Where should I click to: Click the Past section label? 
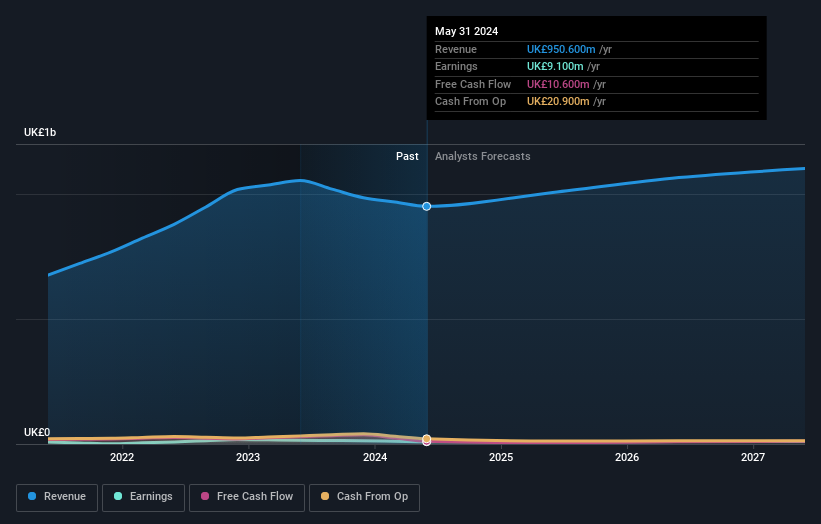(407, 157)
